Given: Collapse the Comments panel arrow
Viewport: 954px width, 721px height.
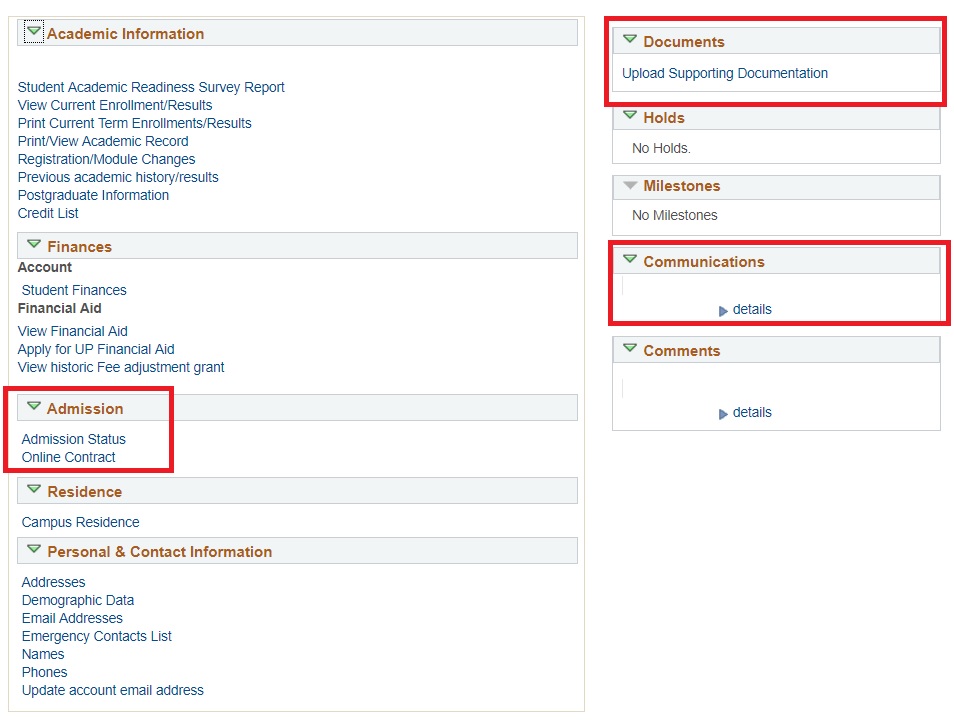Looking at the screenshot, I should (629, 349).
